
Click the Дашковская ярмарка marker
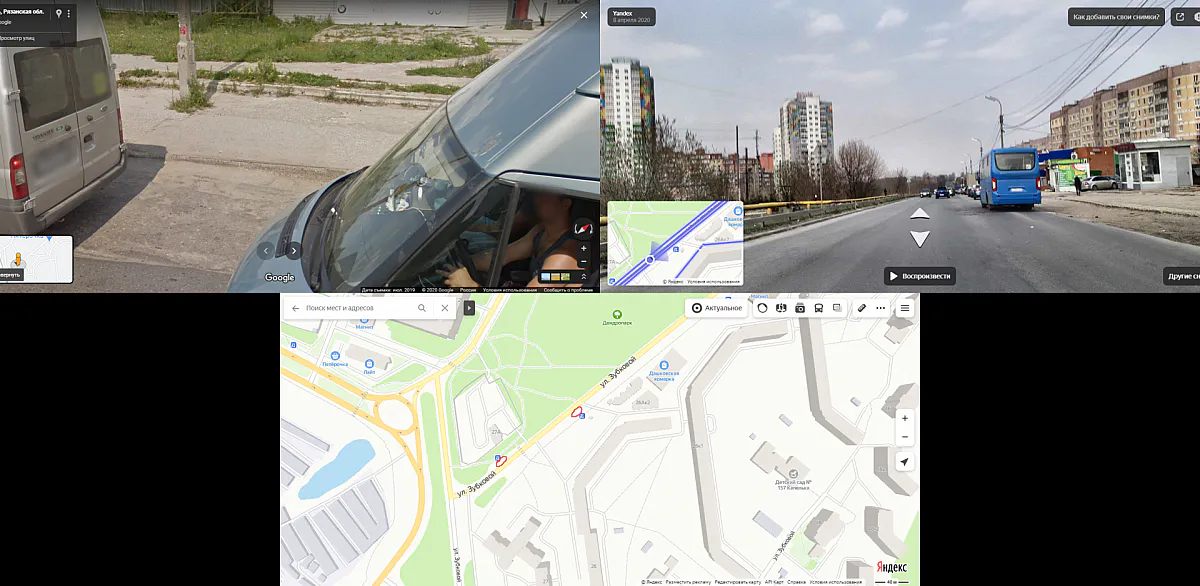coord(665,366)
